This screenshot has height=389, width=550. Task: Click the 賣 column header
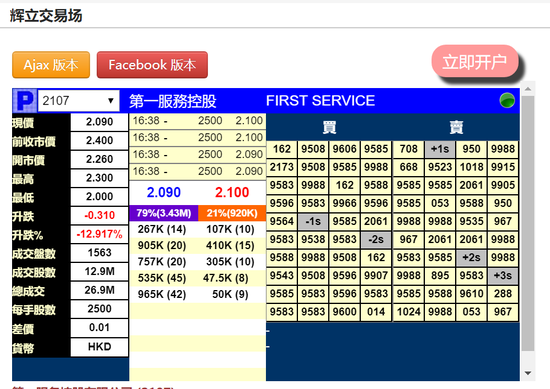[x=456, y=127]
